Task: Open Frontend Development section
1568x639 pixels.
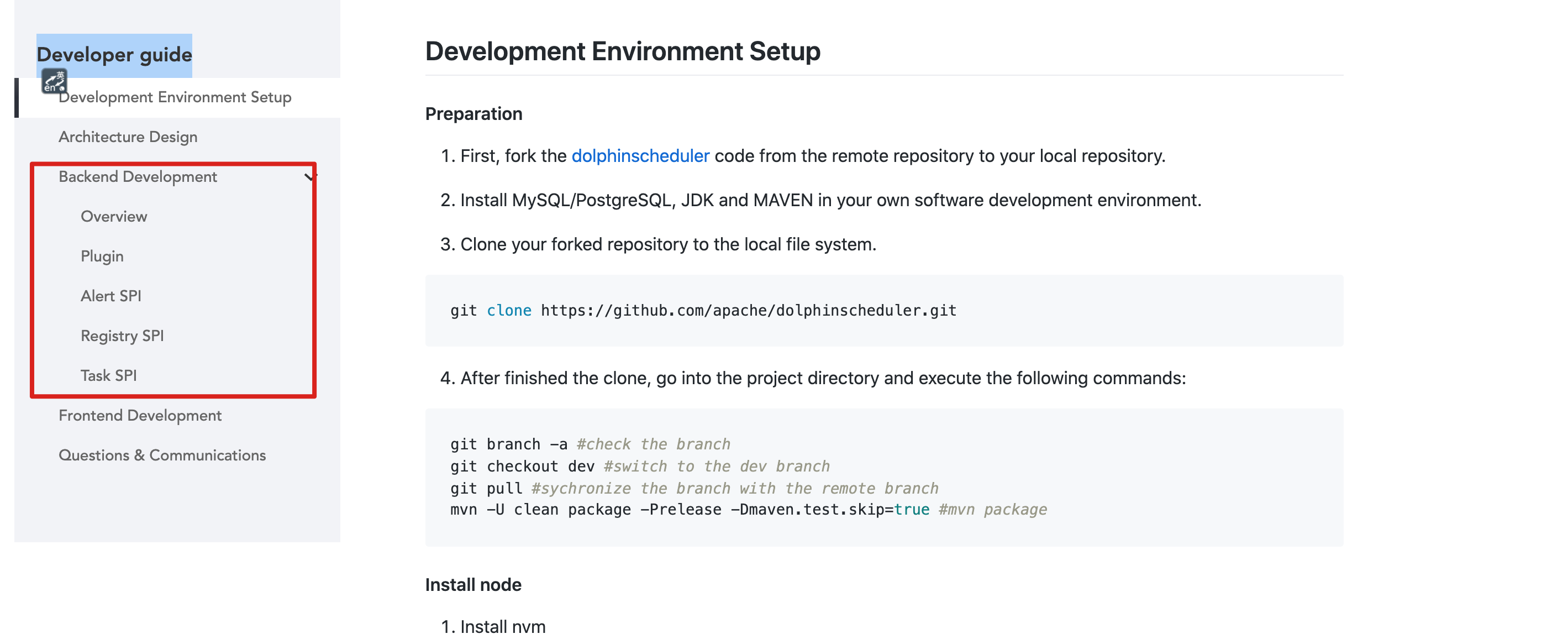Action: click(x=140, y=416)
